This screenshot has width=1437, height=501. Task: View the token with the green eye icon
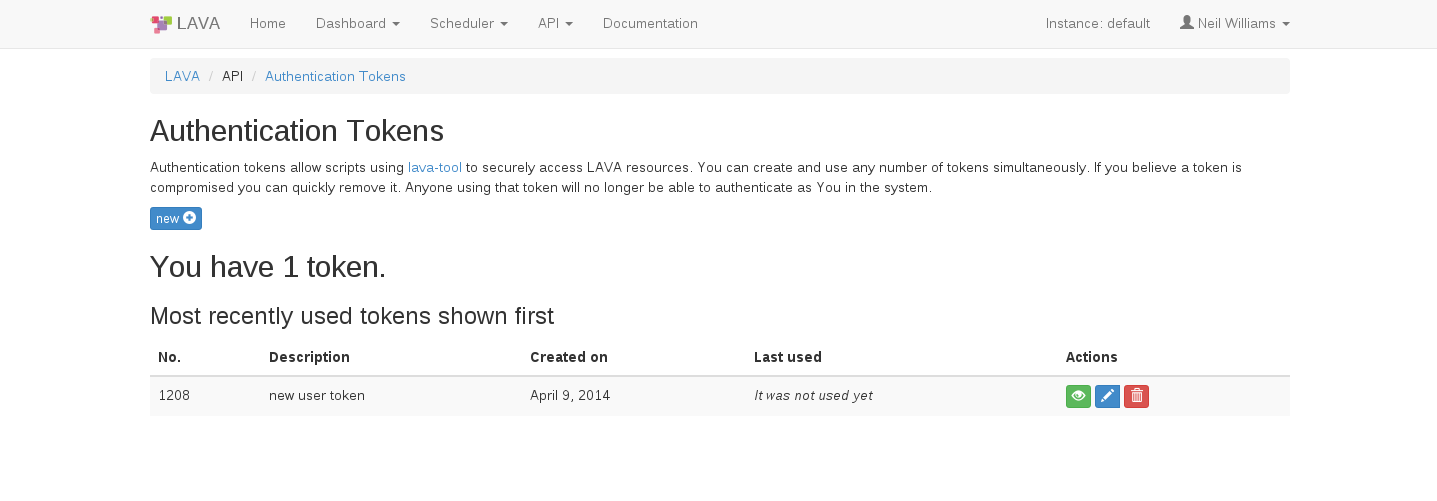(1078, 396)
